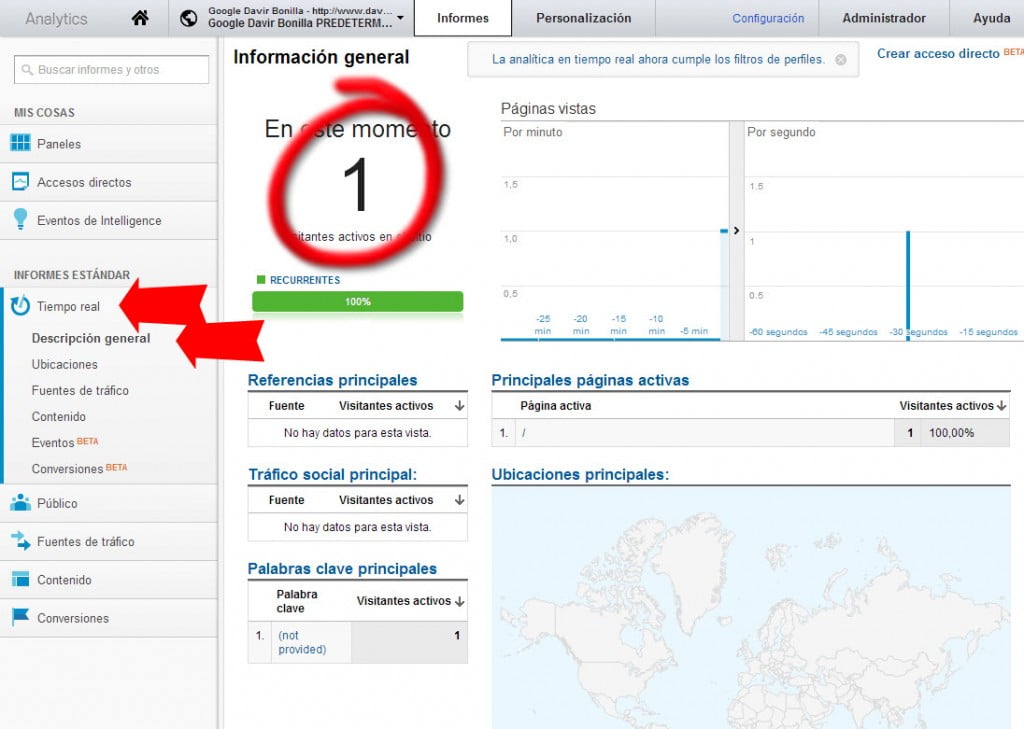
Task: Open the Administrador section
Action: point(884,17)
